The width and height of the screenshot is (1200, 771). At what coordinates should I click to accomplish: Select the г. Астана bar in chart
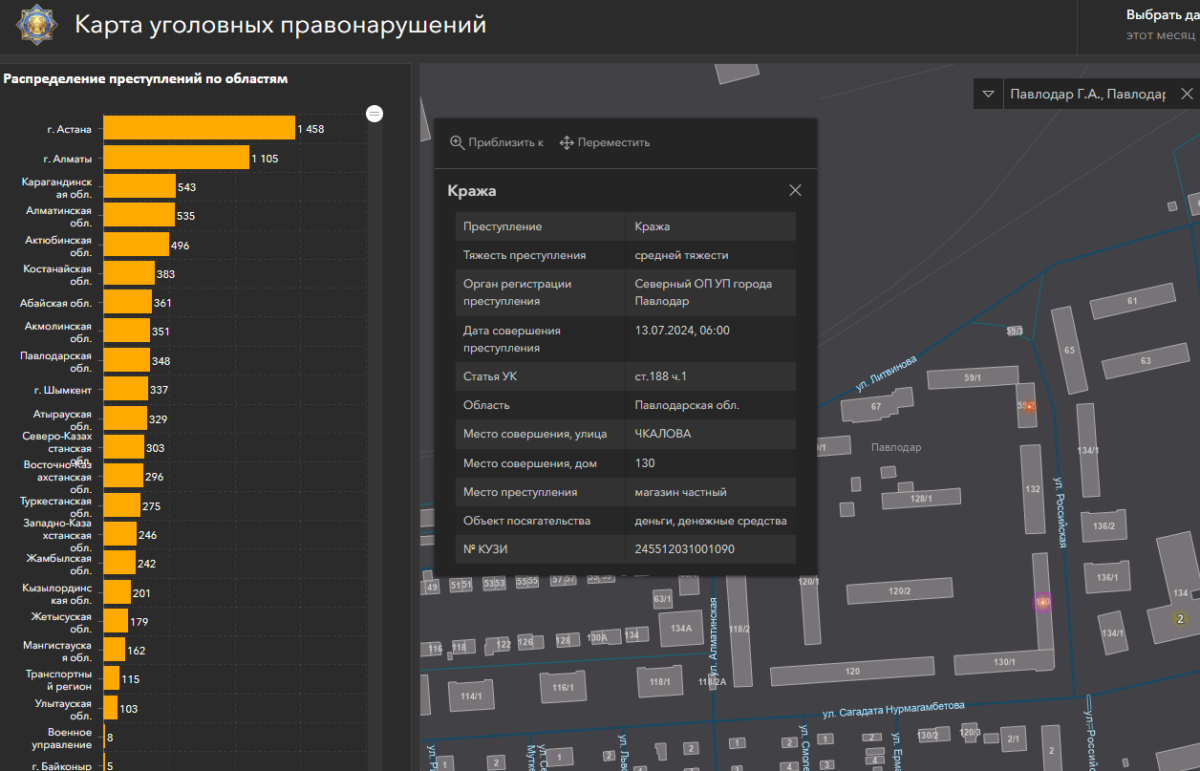pos(199,128)
